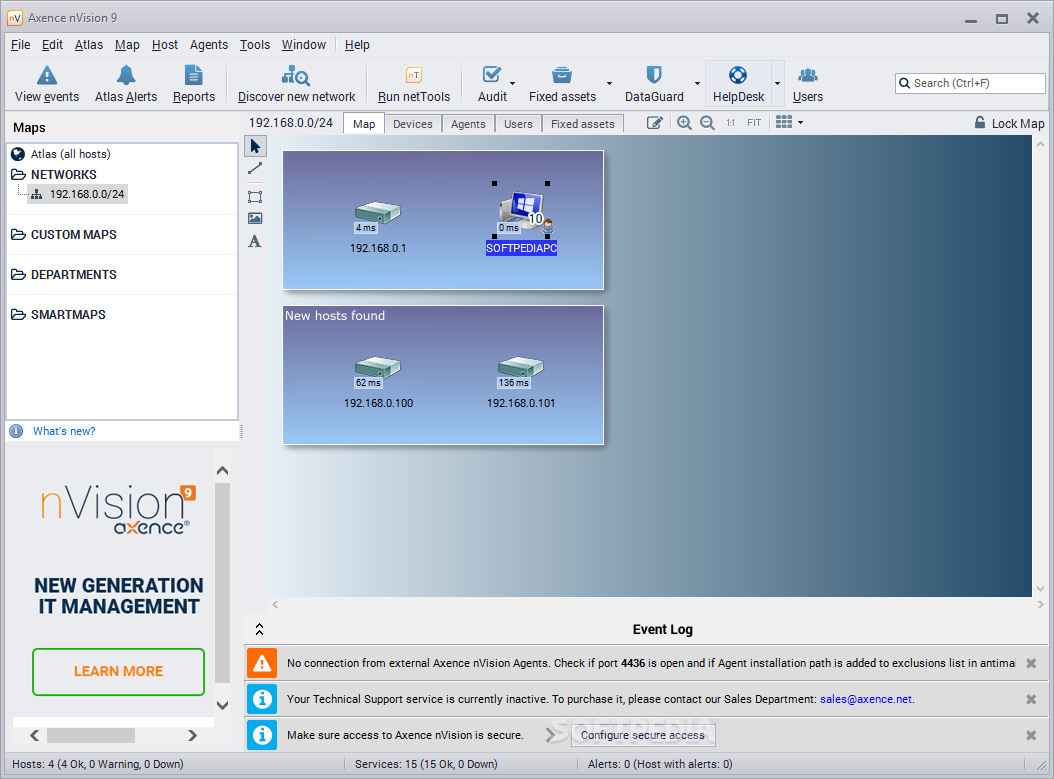Open Audit dropdown arrow

[x=513, y=84]
